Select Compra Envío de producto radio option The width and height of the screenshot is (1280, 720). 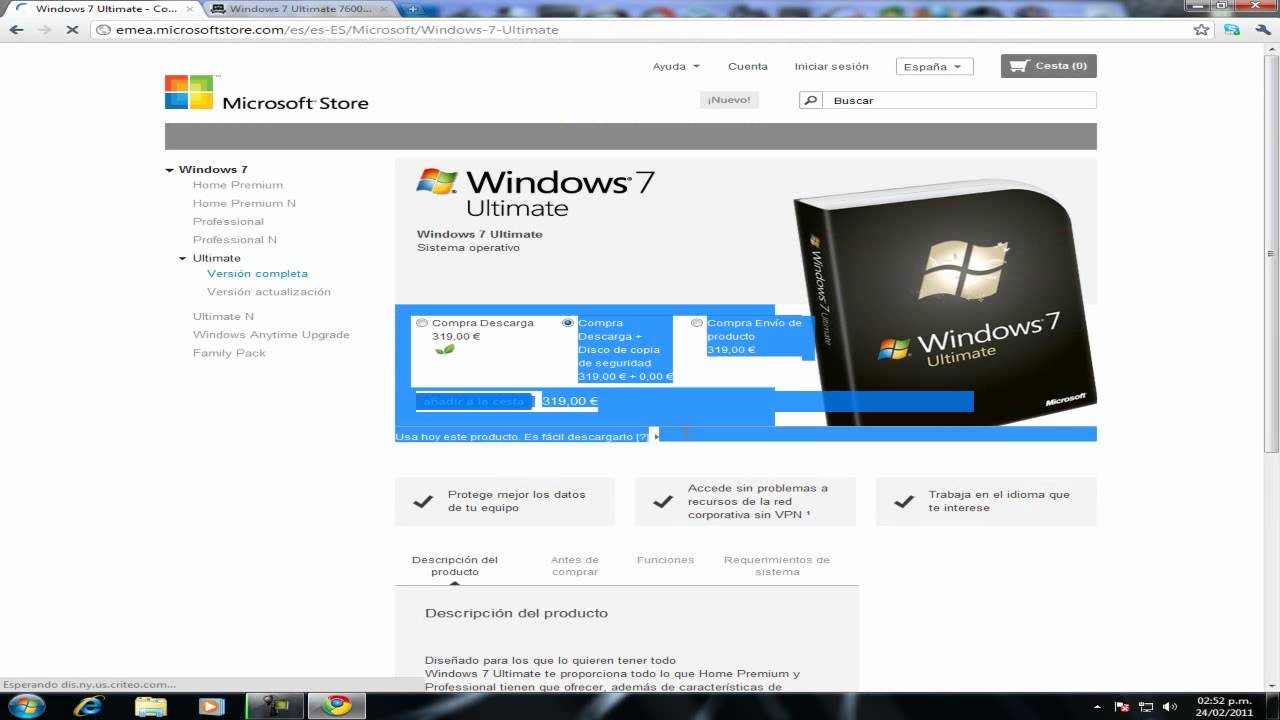click(697, 323)
